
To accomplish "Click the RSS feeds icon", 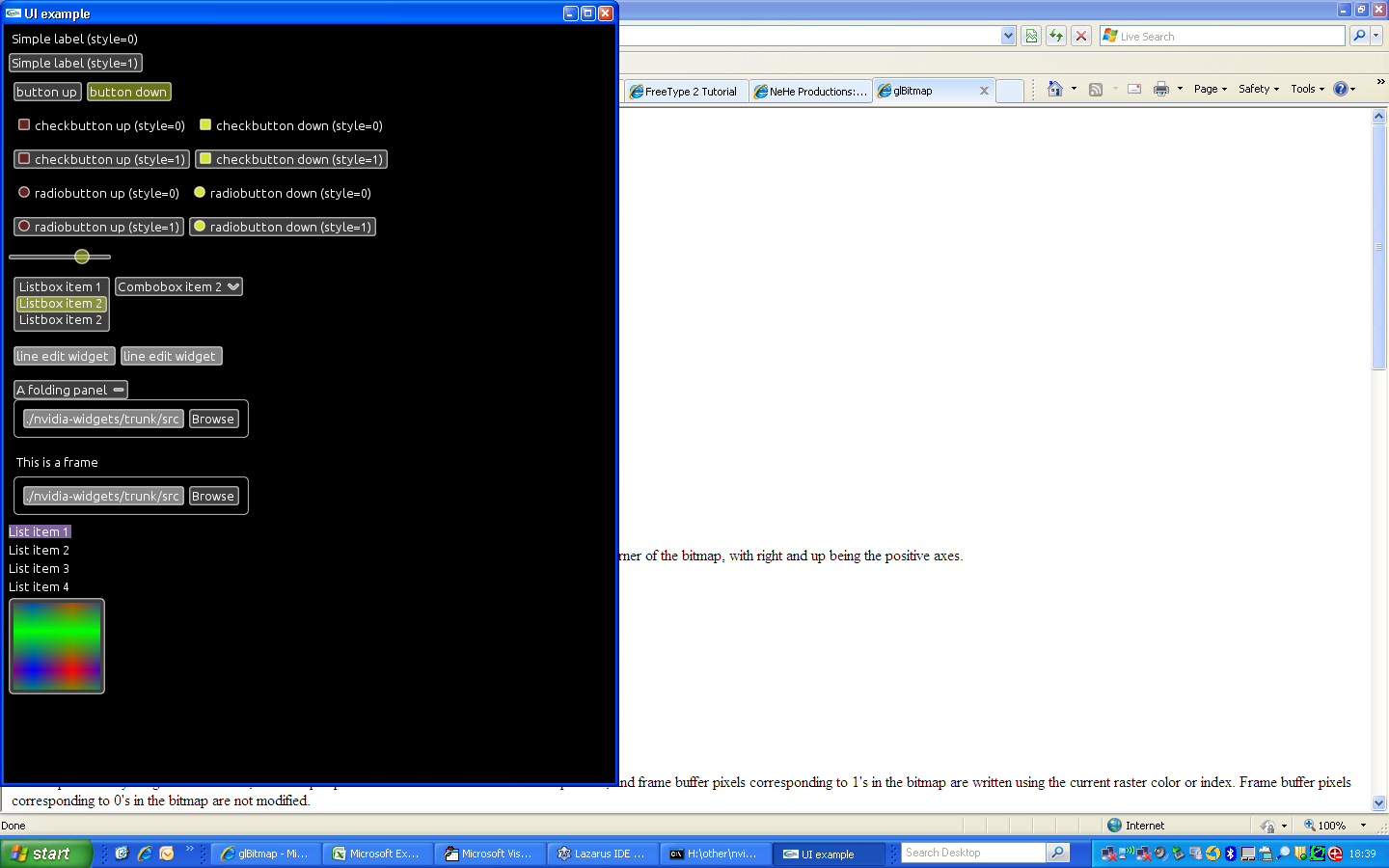I will click(1096, 89).
